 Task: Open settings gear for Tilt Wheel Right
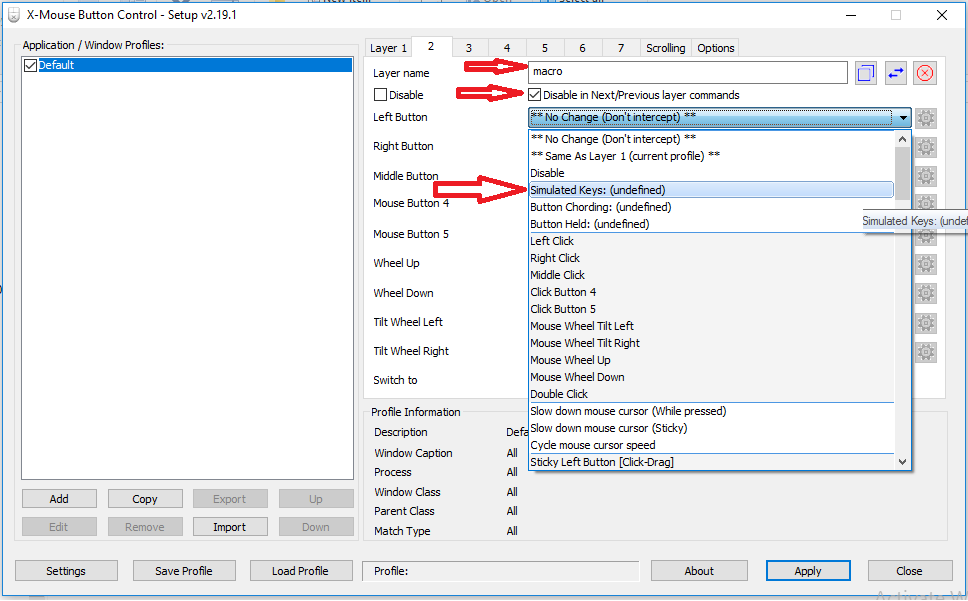pos(925,352)
